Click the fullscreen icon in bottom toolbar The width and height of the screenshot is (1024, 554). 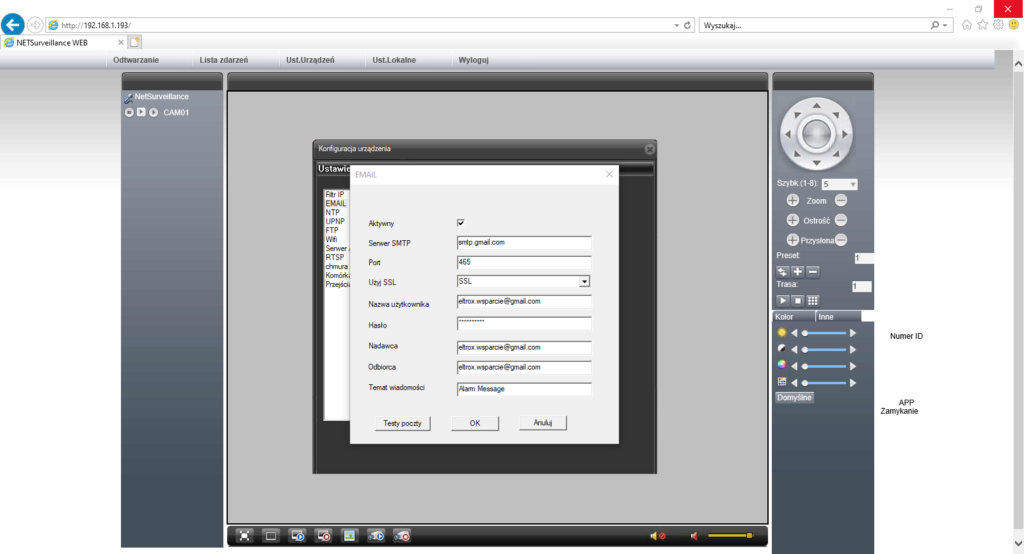(245, 536)
